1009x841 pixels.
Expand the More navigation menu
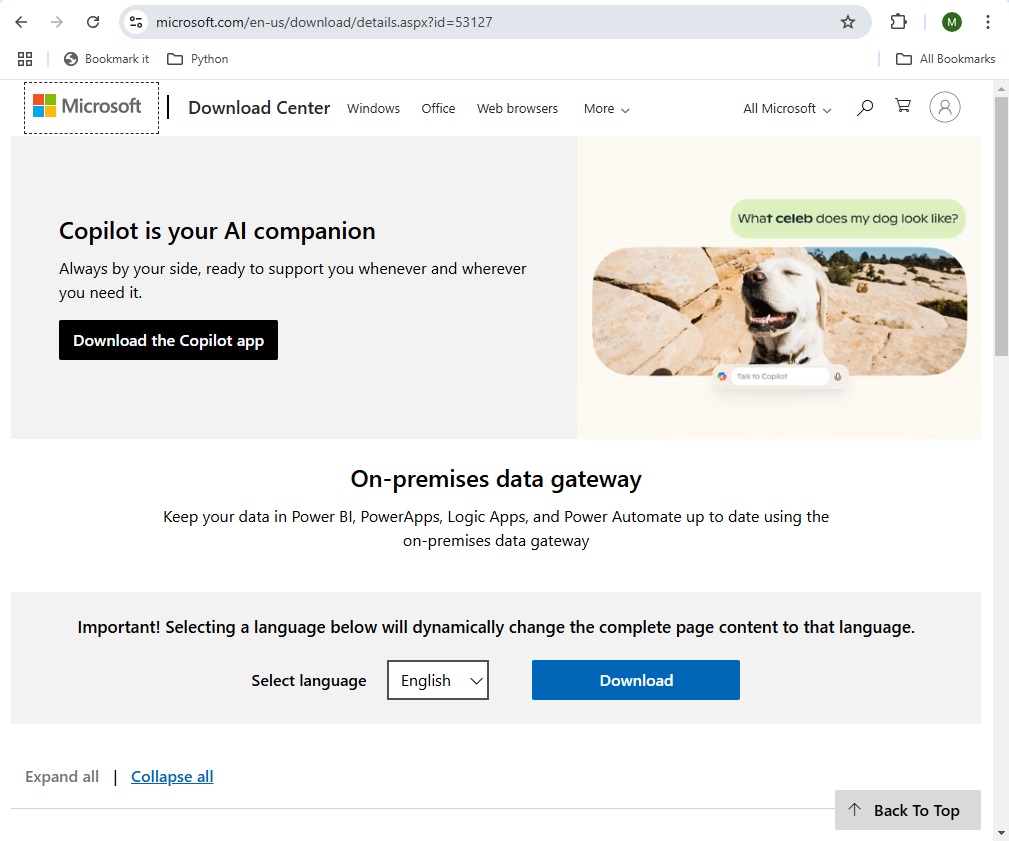tap(606, 109)
